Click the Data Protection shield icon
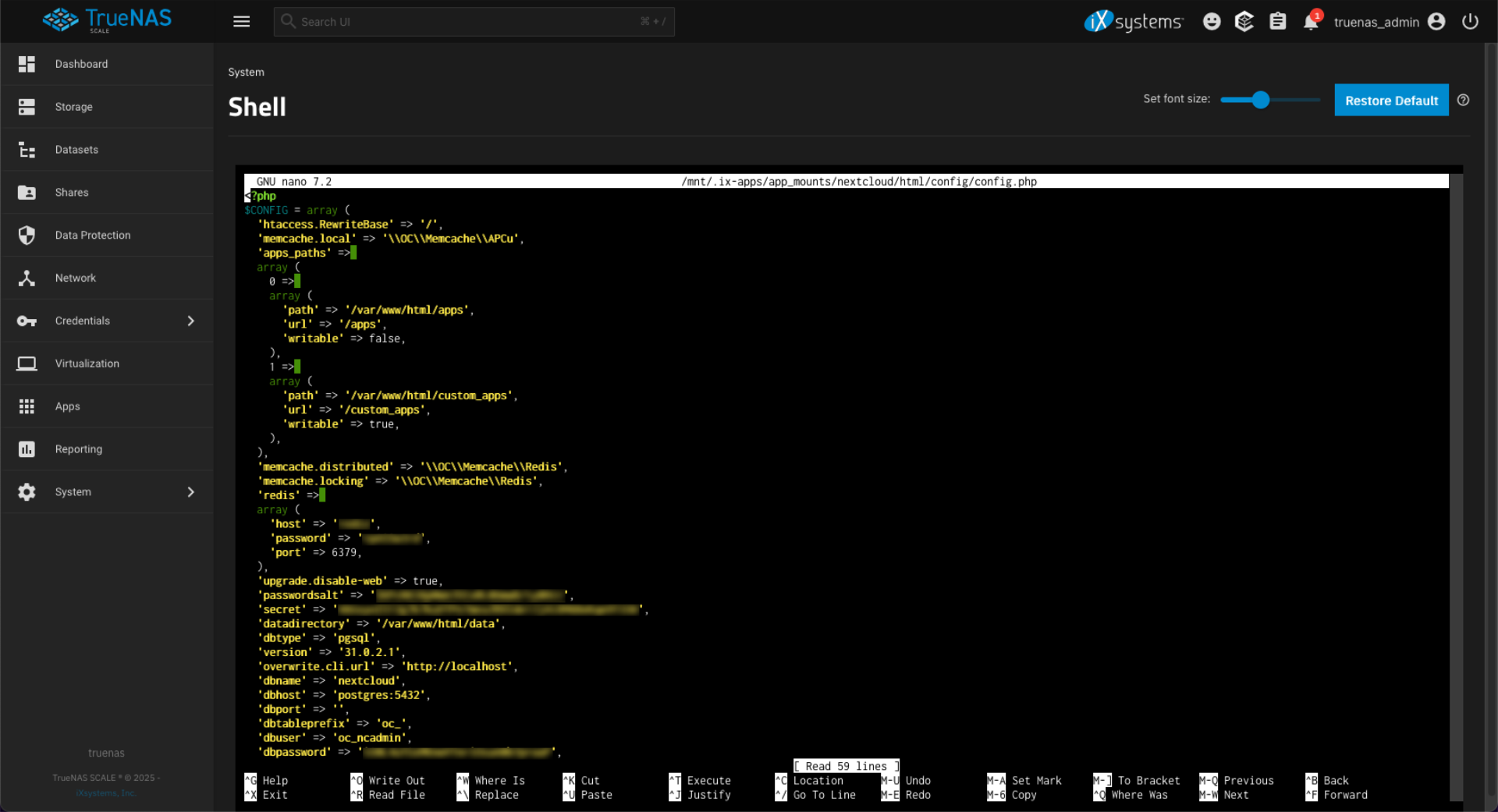 tap(27, 236)
